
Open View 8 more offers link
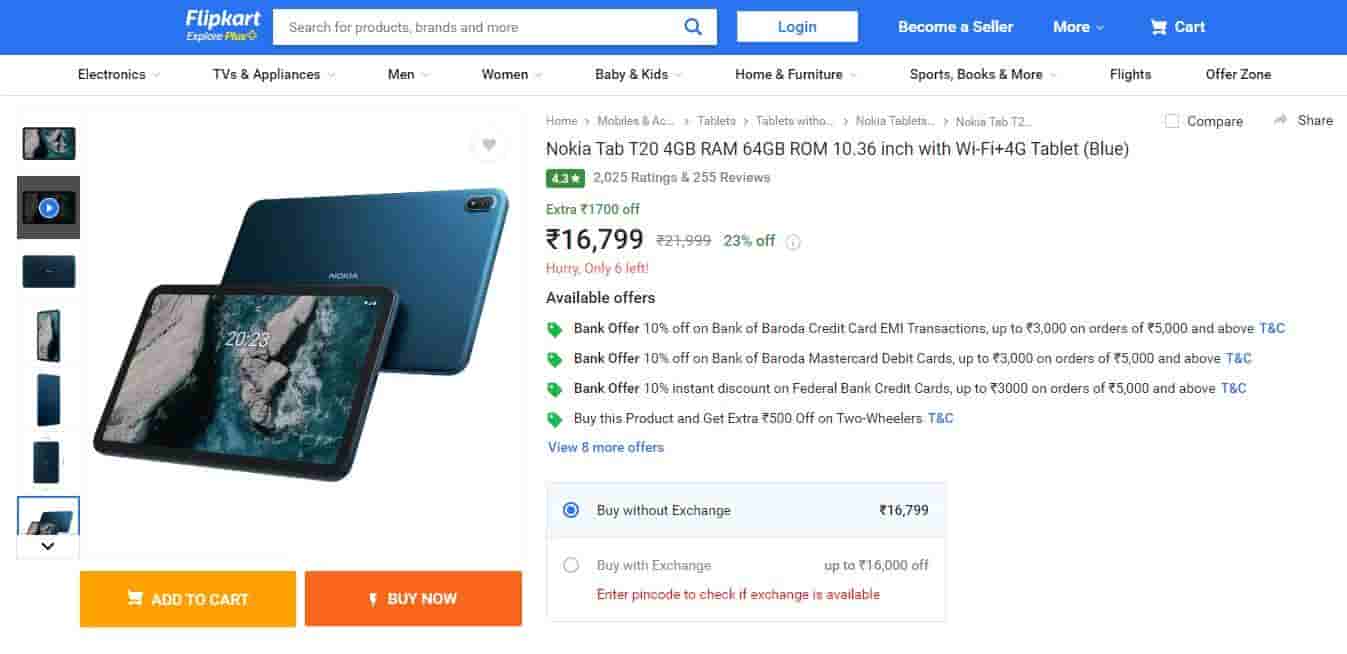pyautogui.click(x=605, y=447)
